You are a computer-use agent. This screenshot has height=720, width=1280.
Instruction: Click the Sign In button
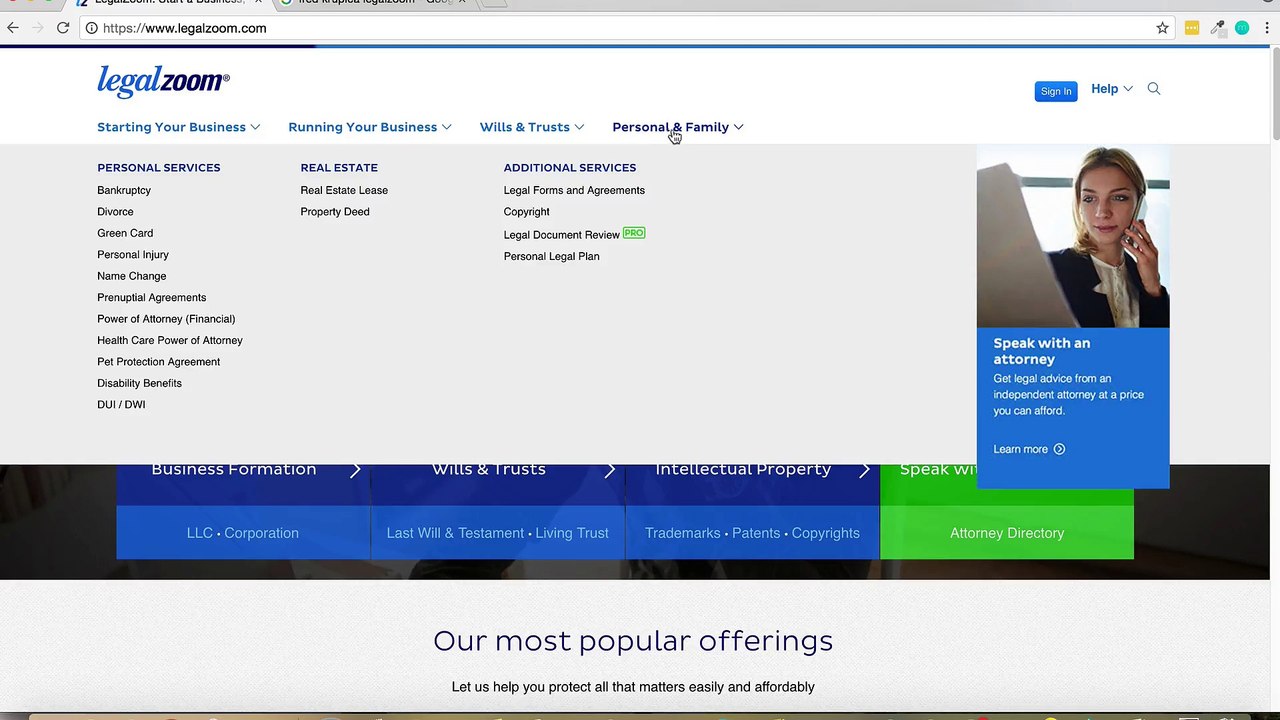(1056, 91)
